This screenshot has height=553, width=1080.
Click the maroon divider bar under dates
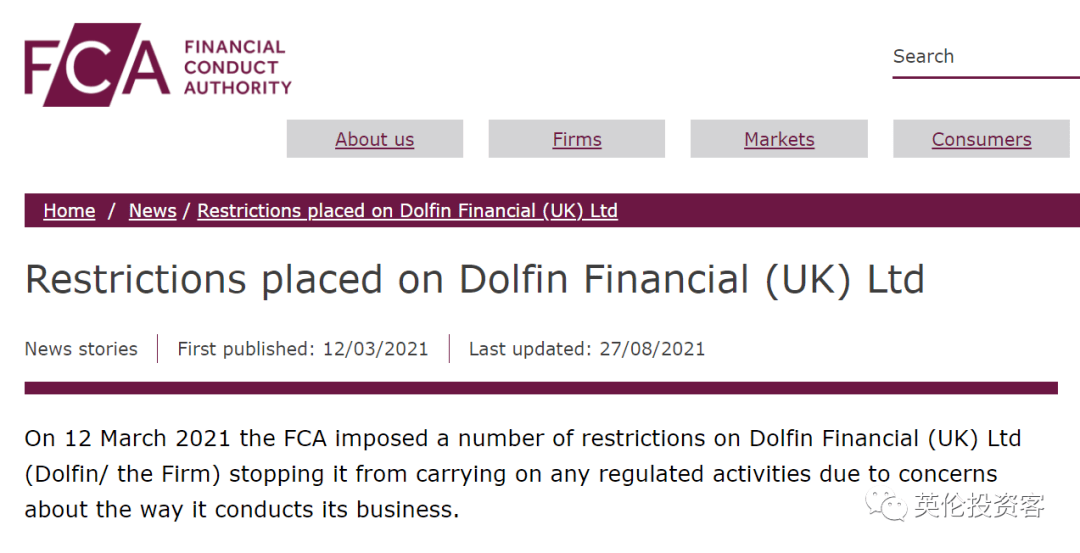coord(541,388)
